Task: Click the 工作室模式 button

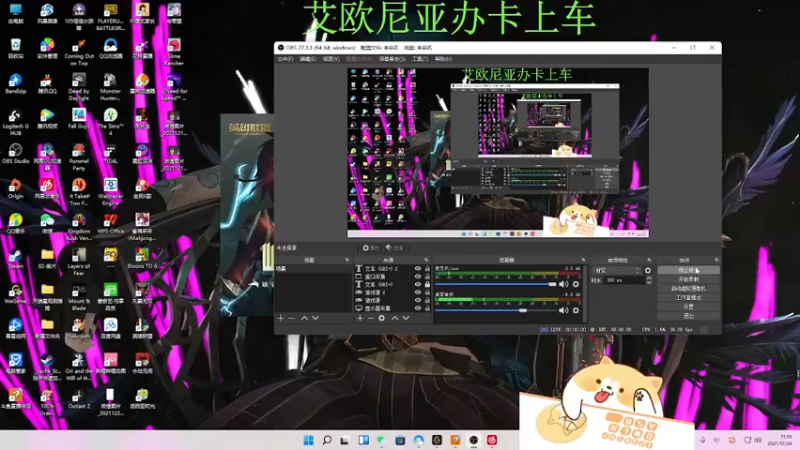Action: [688, 297]
